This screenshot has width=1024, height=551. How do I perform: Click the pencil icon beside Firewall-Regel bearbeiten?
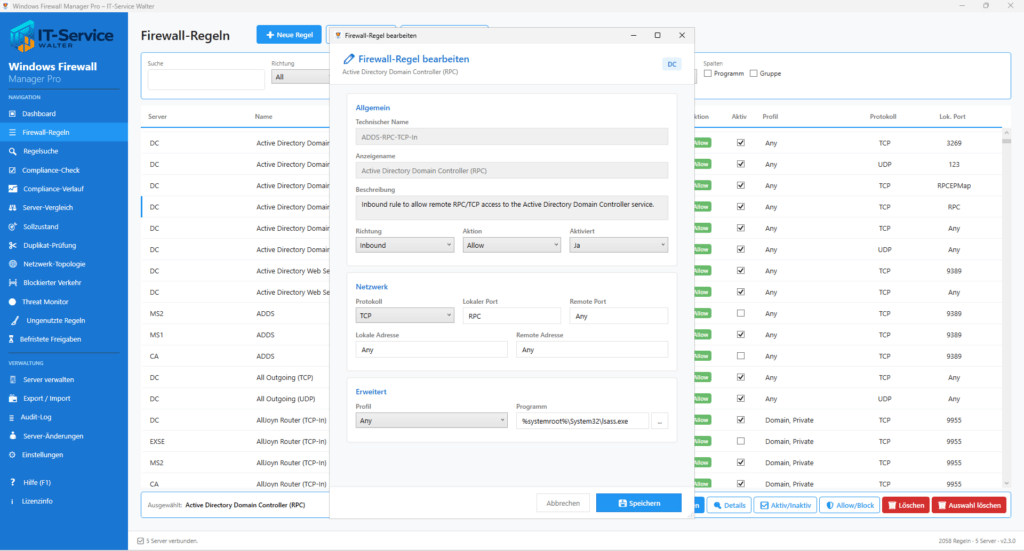349,59
